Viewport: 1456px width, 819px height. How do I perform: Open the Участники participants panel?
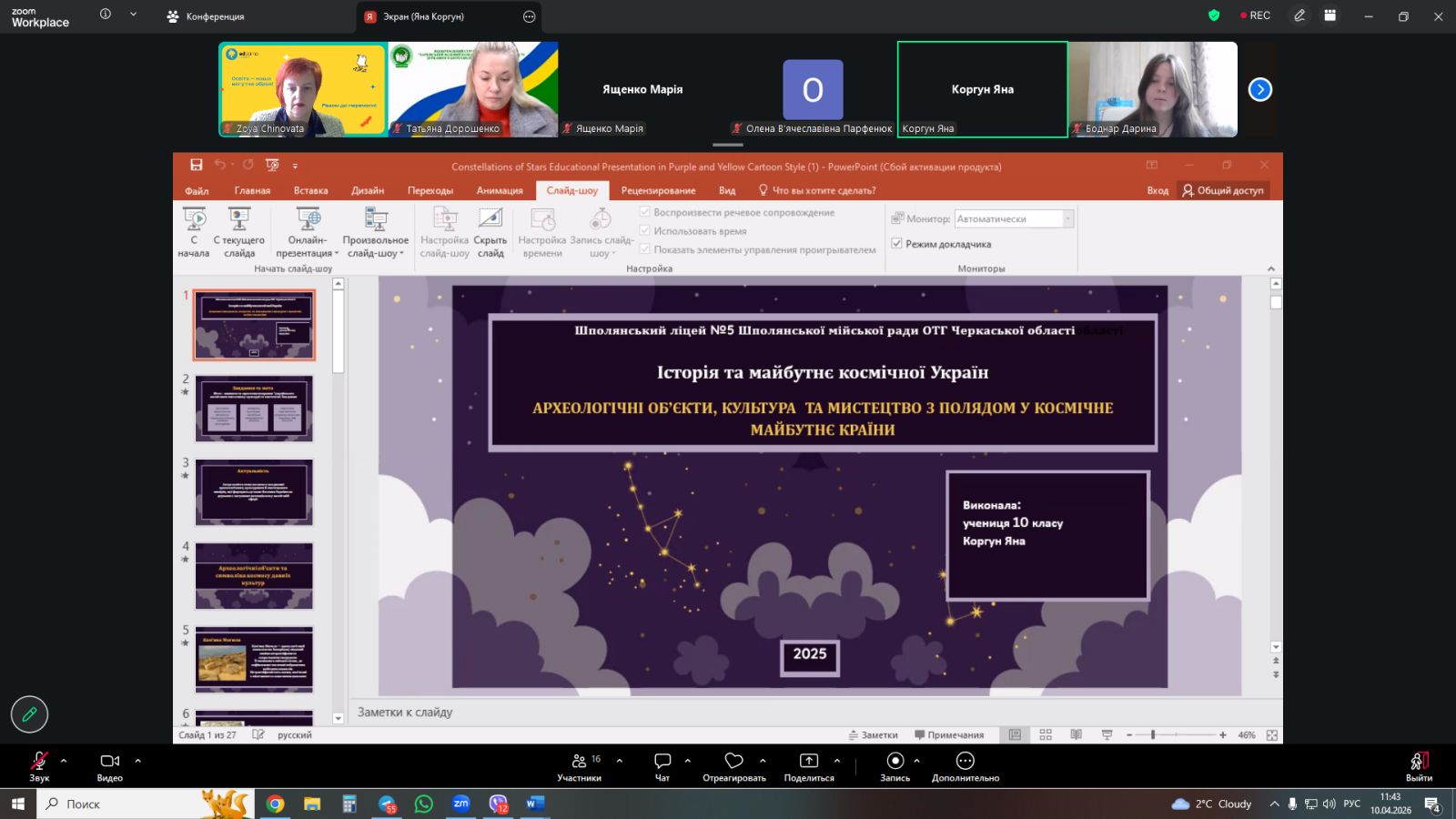580,762
